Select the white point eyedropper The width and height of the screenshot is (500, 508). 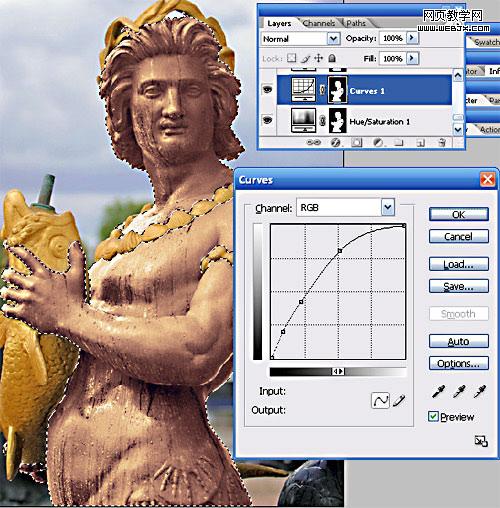tap(480, 392)
